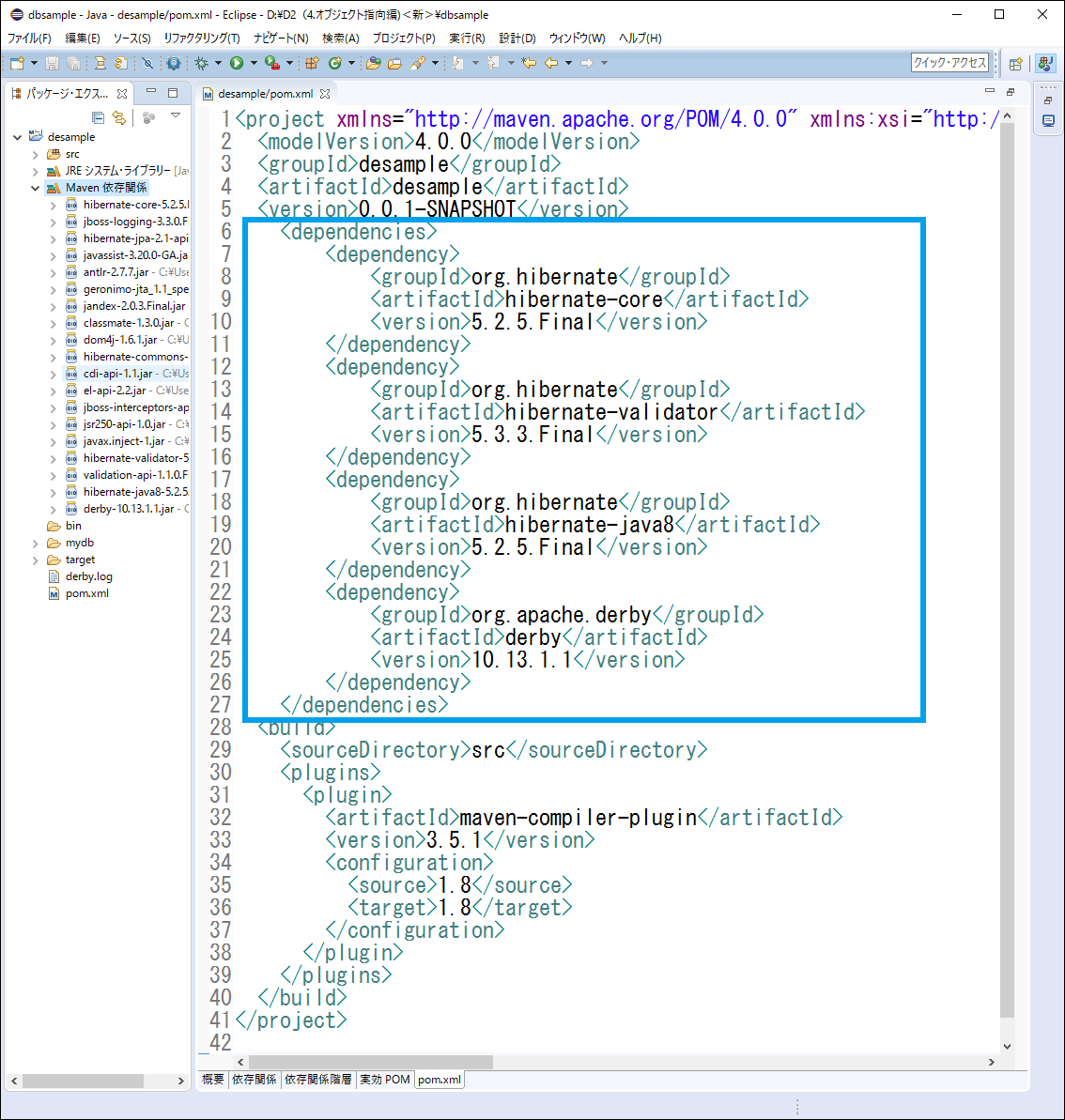Collapse All in Package Explorer
The width and height of the screenshot is (1065, 1120).
coord(98,117)
